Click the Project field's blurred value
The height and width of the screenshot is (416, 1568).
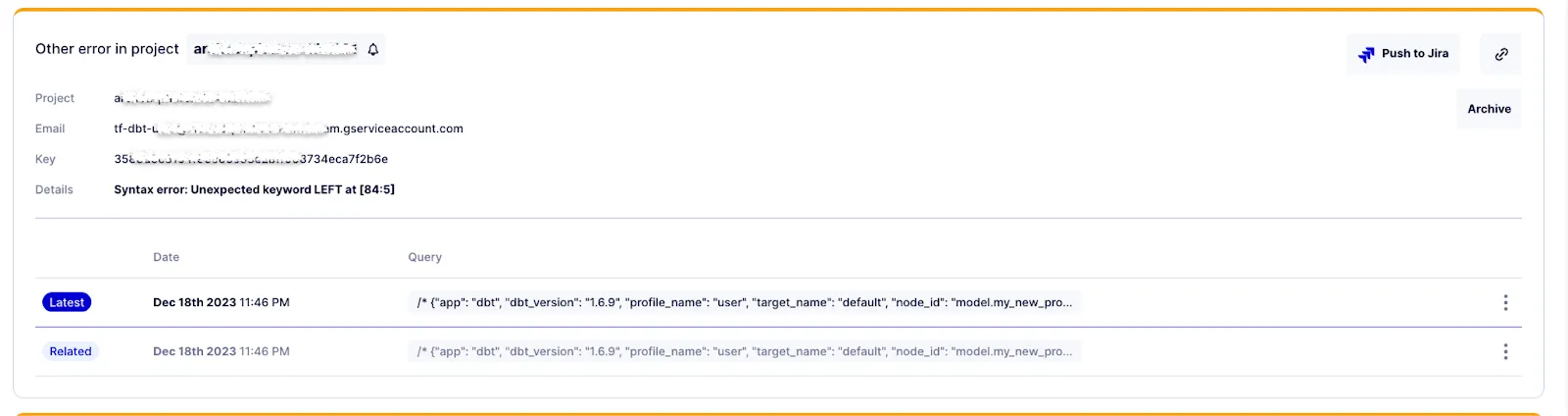[192, 98]
